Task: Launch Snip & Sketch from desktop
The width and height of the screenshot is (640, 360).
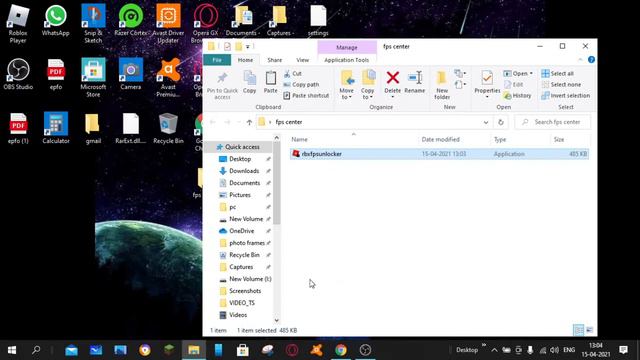Action: pos(93,24)
